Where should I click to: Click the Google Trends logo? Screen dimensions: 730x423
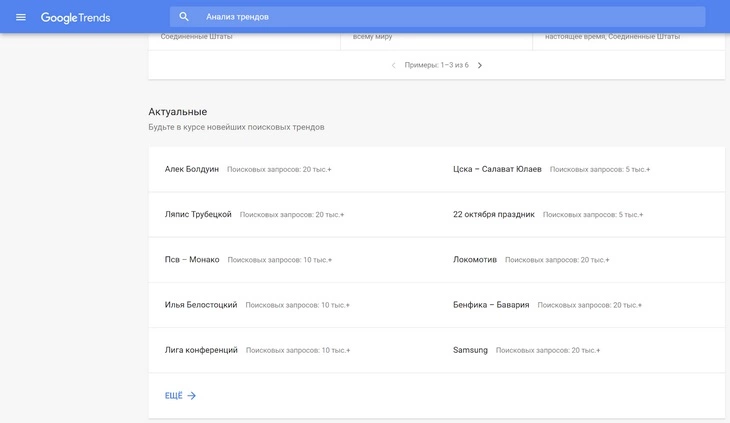[75, 18]
